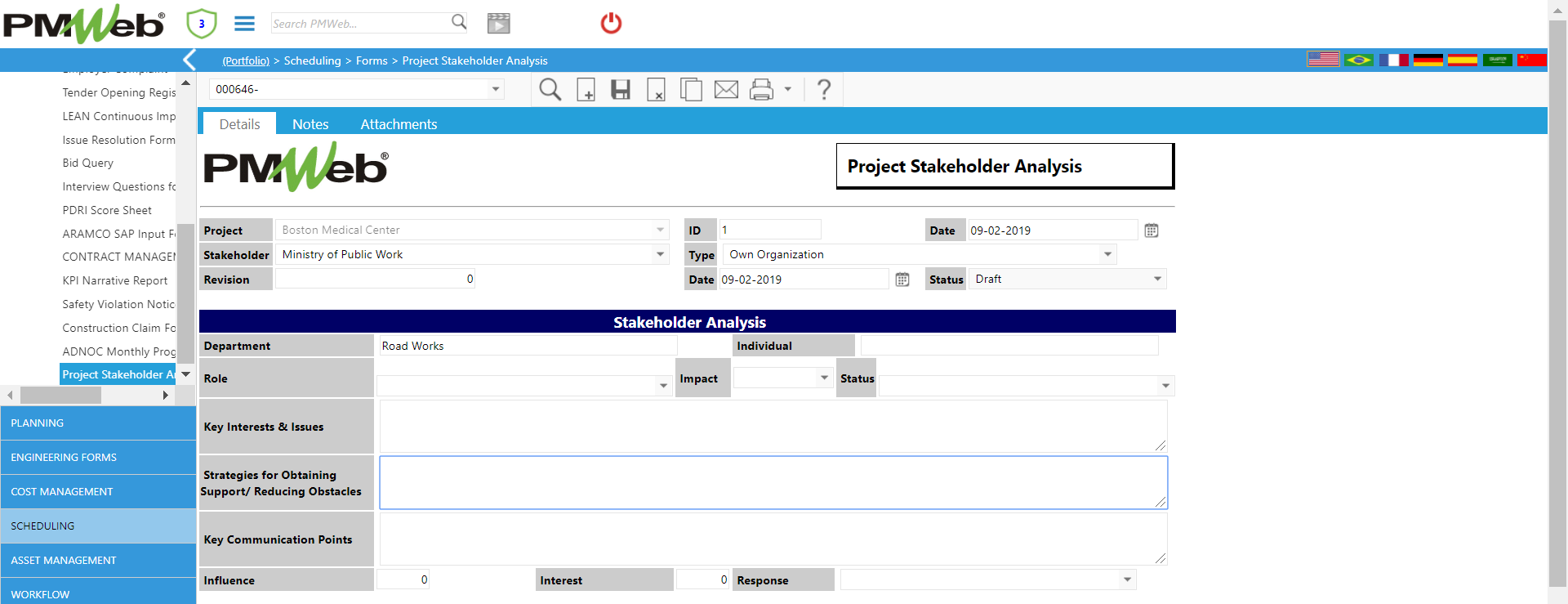Screen dimensions: 1568x604
Task: Click the red power logout icon
Action: (x=611, y=23)
